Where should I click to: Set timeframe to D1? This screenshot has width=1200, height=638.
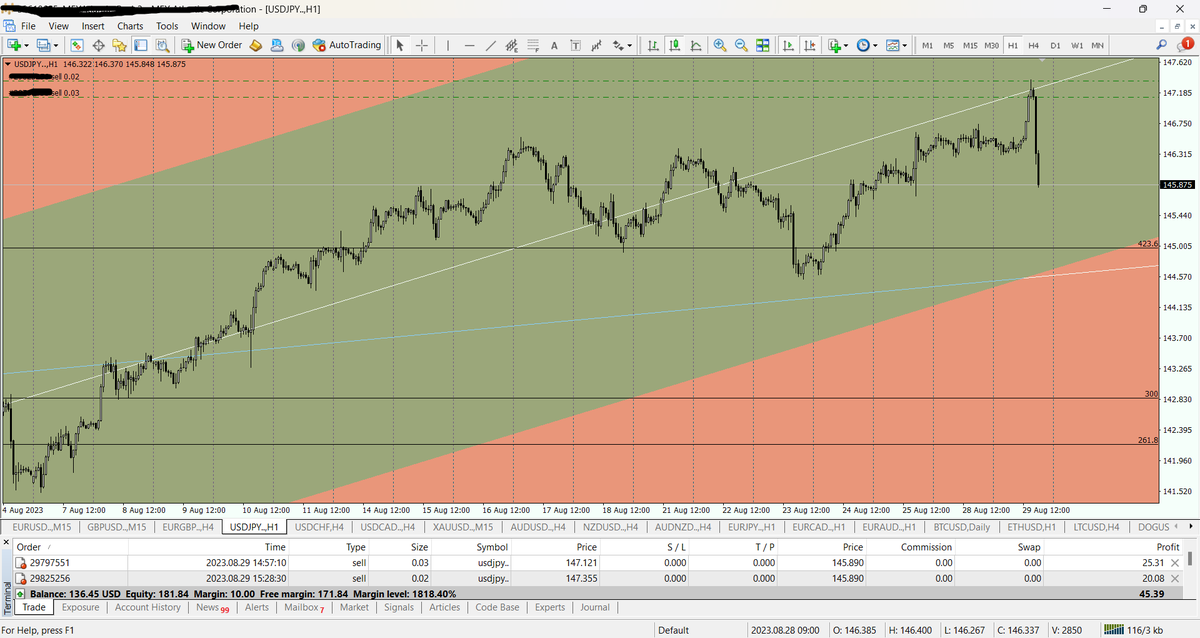coord(1055,45)
